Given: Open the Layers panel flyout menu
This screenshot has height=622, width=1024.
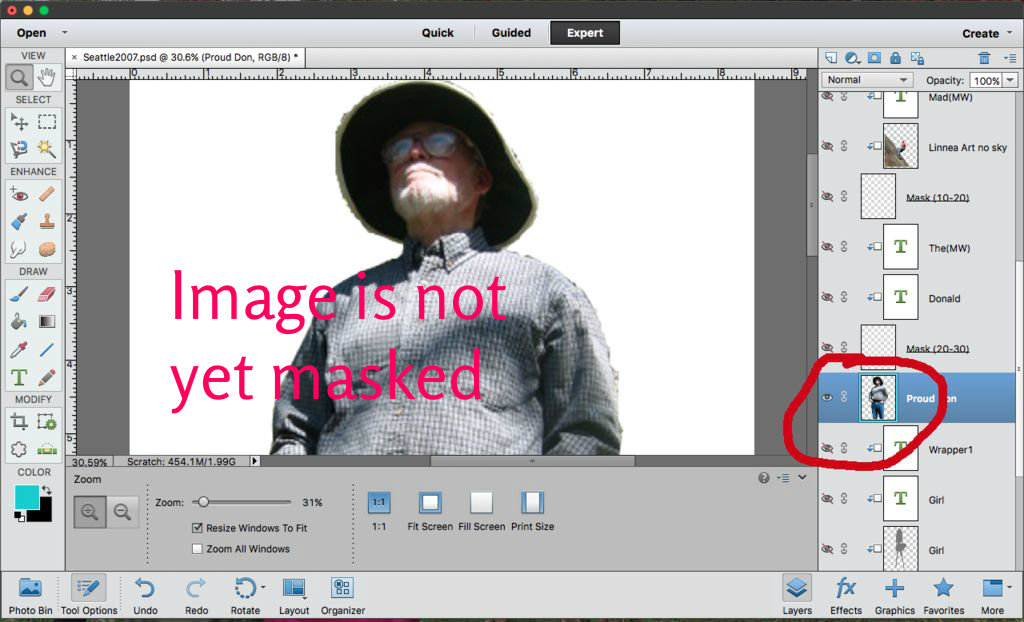Looking at the screenshot, I should point(1010,57).
